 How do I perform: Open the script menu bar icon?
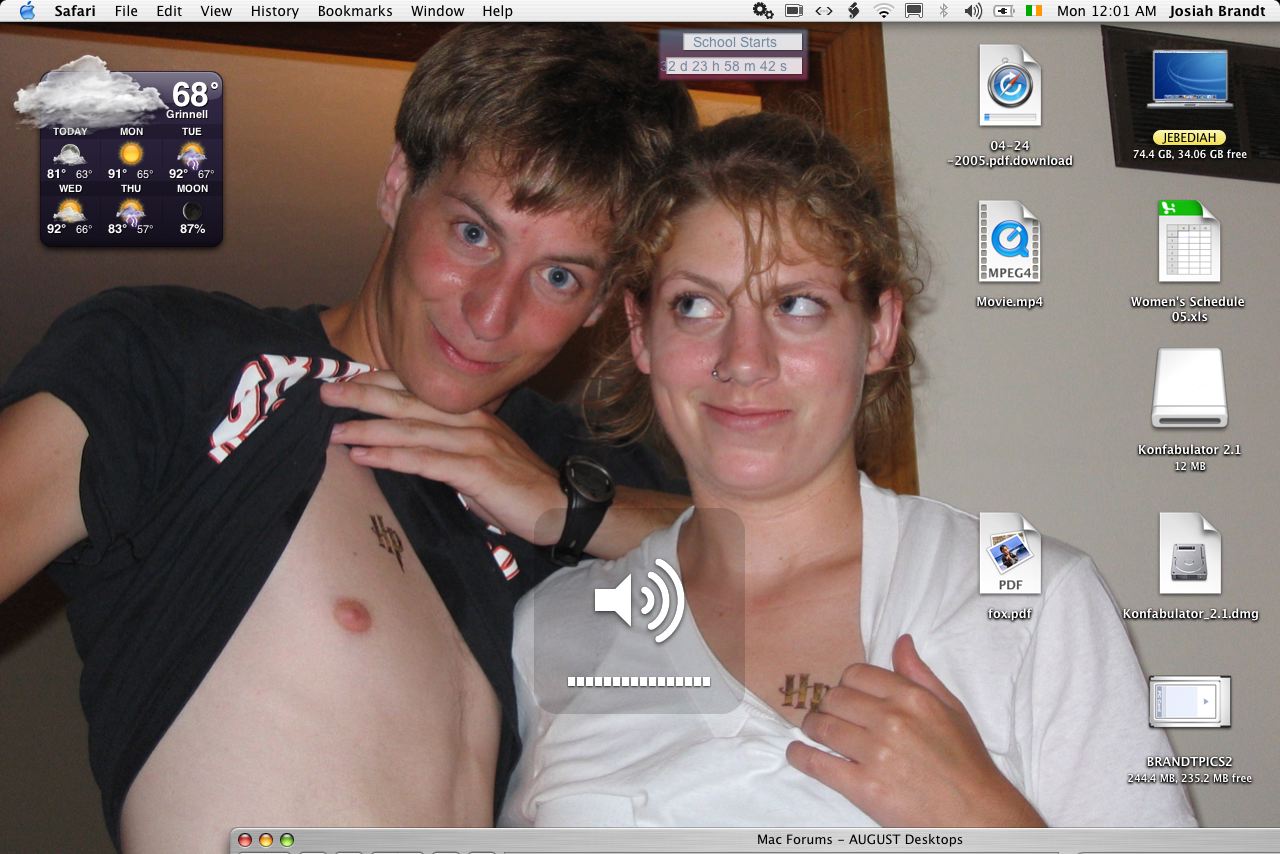click(x=853, y=11)
